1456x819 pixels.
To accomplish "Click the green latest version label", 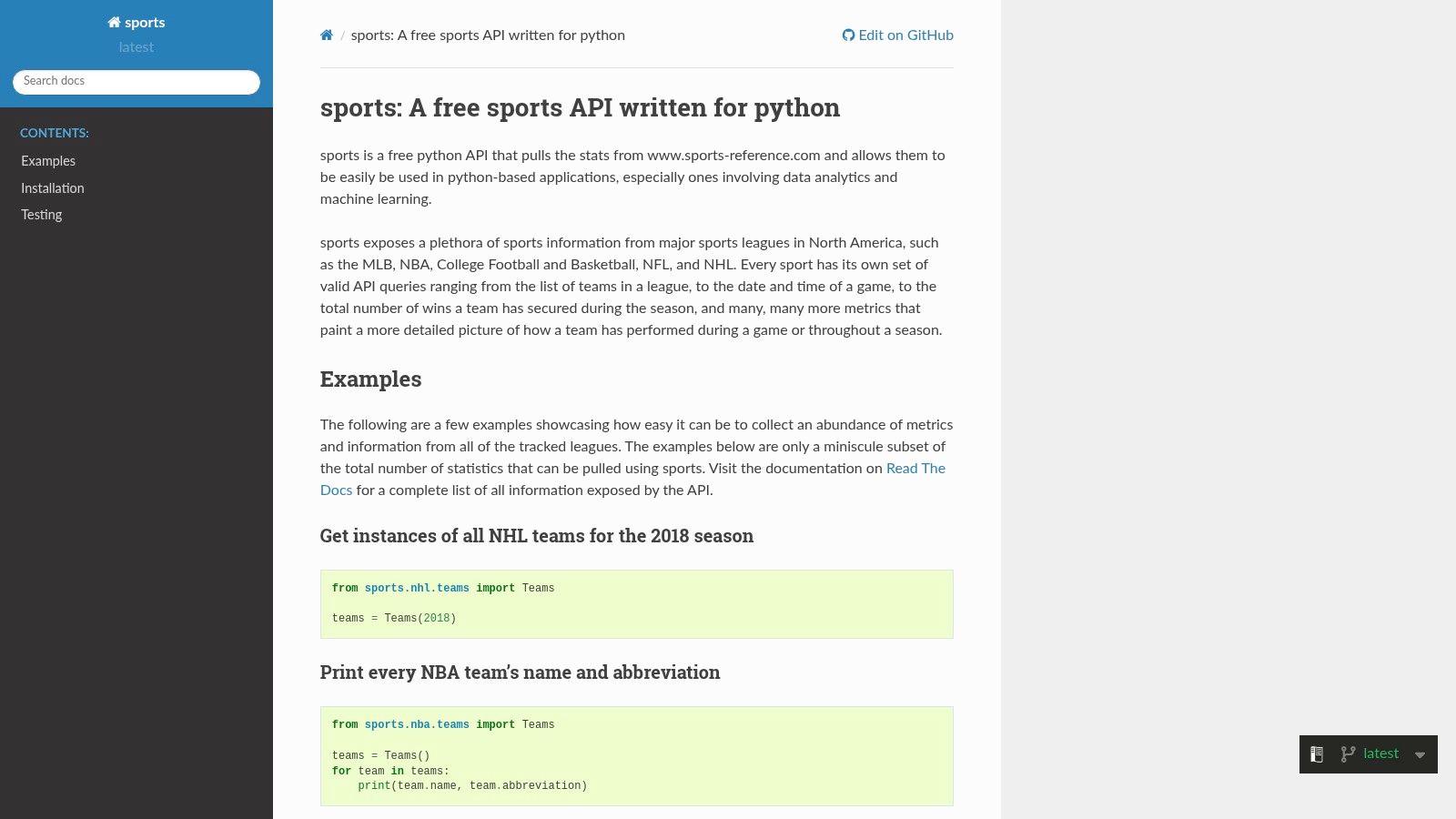I will [x=1380, y=753].
